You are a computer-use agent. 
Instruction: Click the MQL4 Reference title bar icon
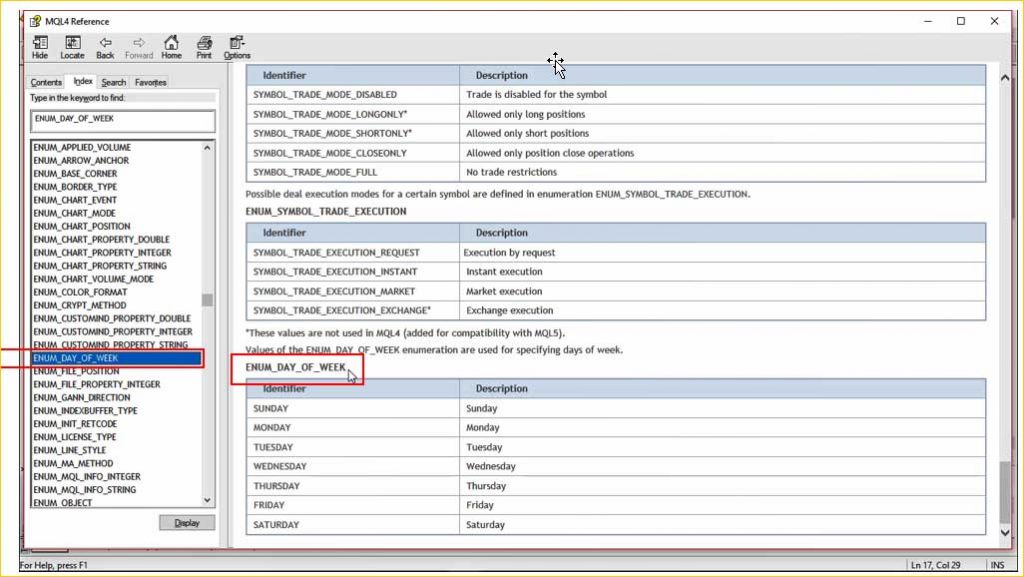pyautogui.click(x=35, y=22)
